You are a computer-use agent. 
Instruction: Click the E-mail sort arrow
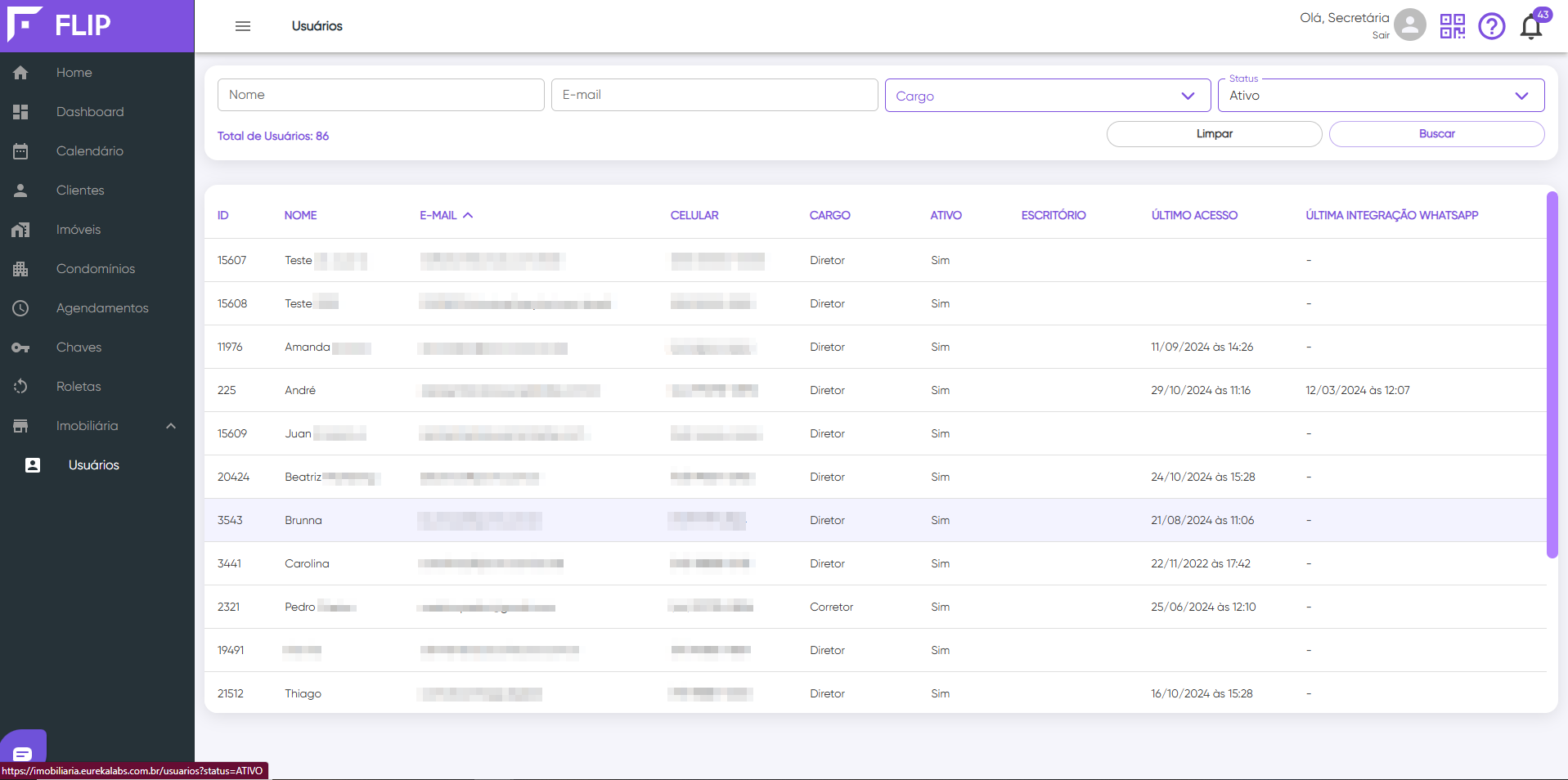click(x=468, y=215)
